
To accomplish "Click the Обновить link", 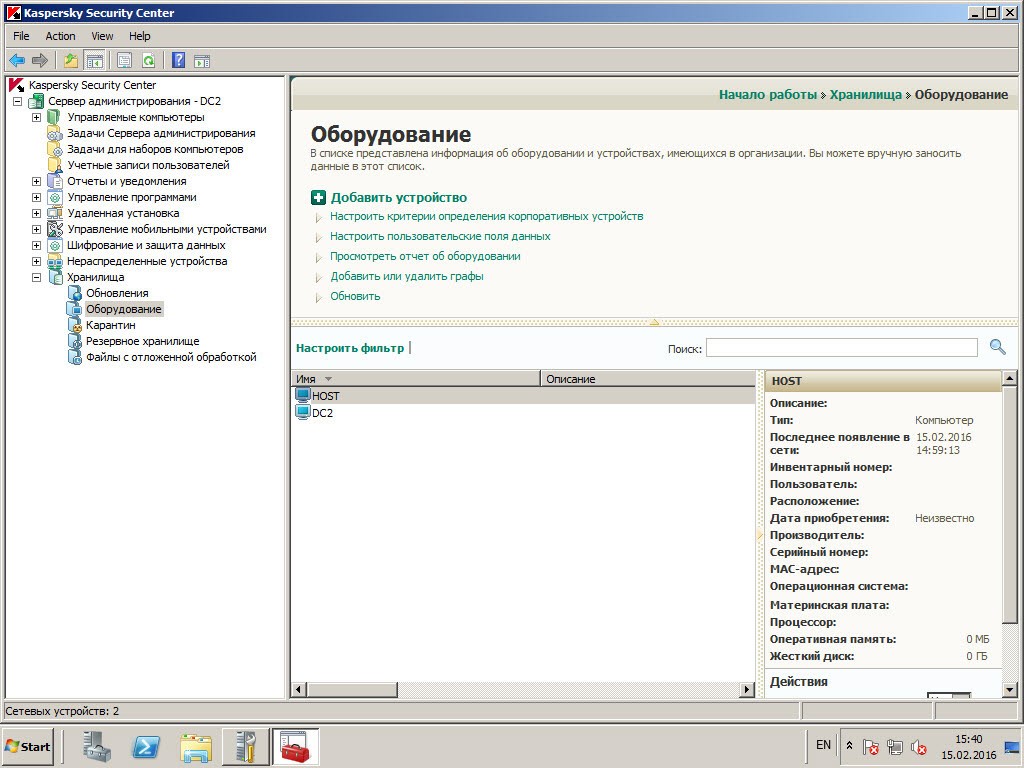I will tap(355, 296).
